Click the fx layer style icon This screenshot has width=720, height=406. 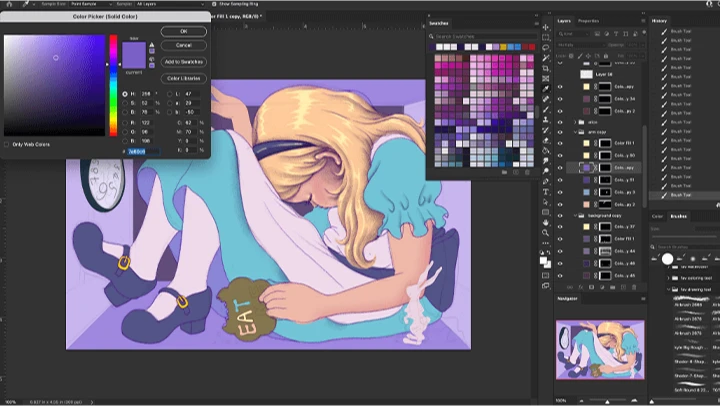coord(580,287)
